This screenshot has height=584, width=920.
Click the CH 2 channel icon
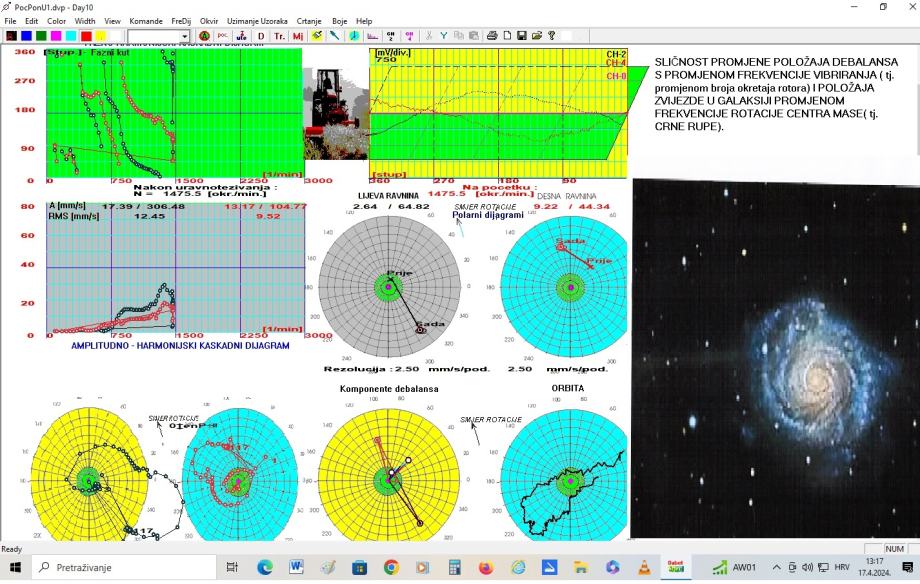coord(391,36)
